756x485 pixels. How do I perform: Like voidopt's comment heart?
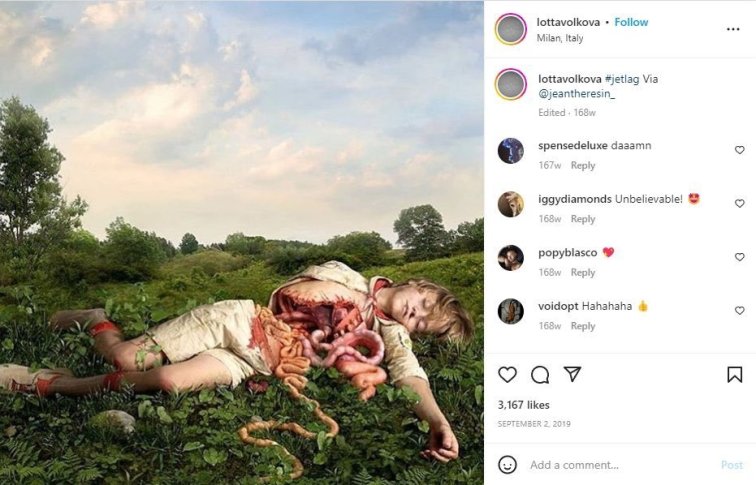click(740, 311)
